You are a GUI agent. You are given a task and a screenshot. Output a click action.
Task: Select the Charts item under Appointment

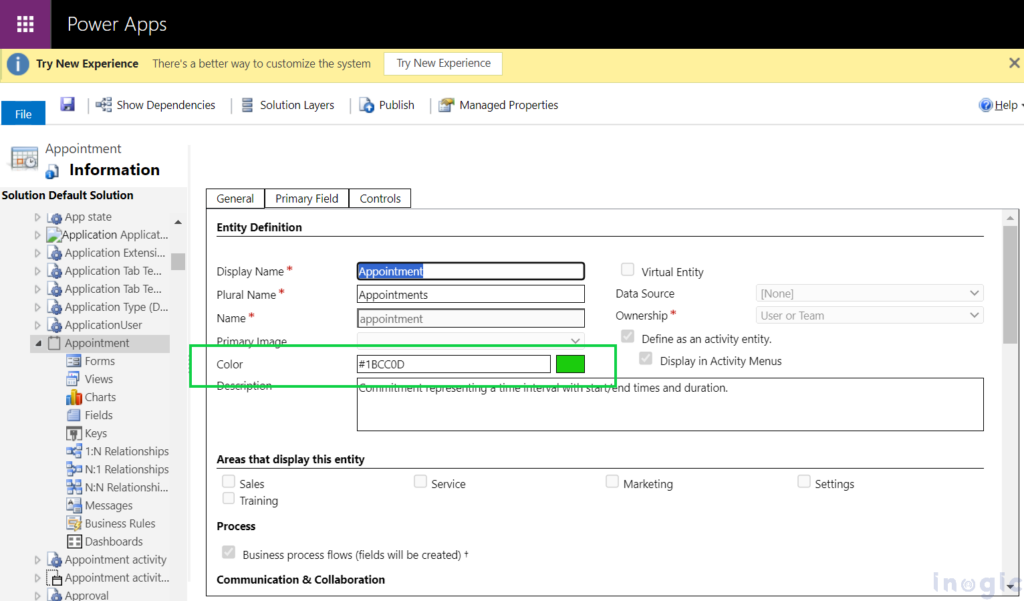98,397
